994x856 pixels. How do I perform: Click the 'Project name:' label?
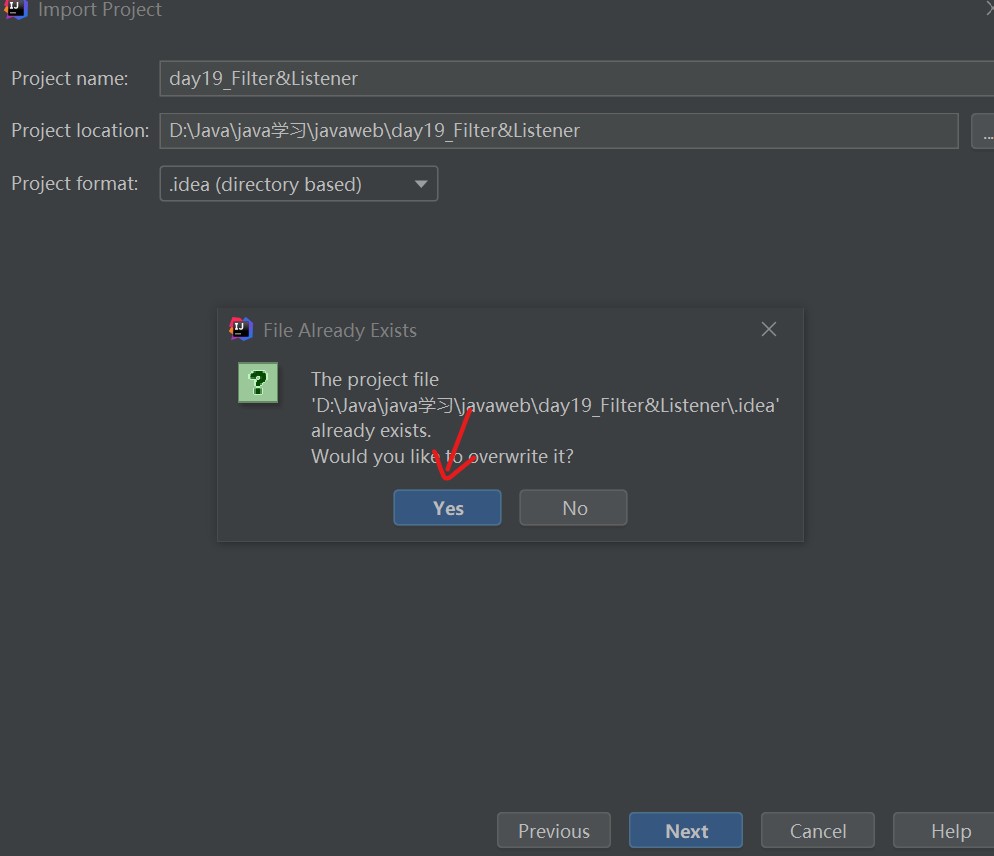[x=70, y=79]
